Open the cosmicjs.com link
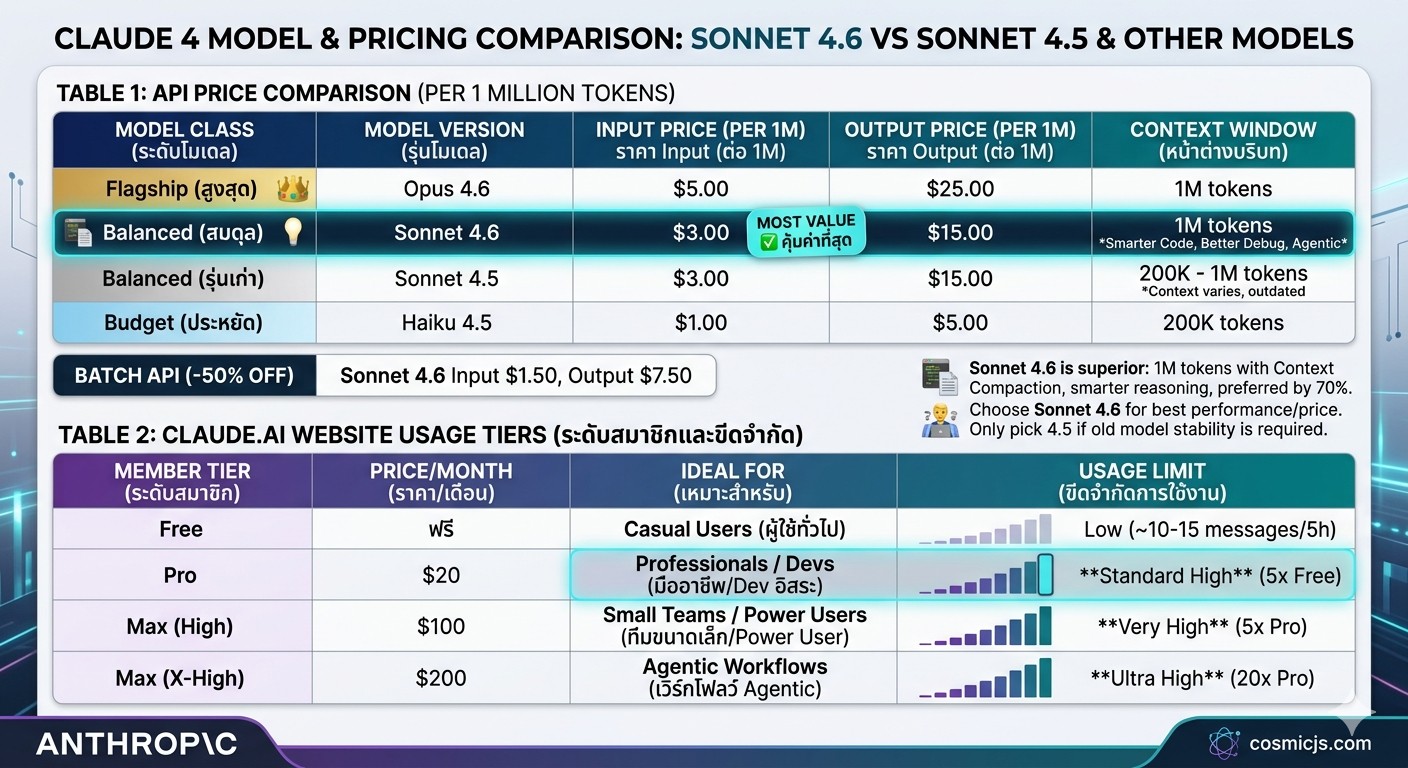1408x768 pixels. tap(1310, 743)
